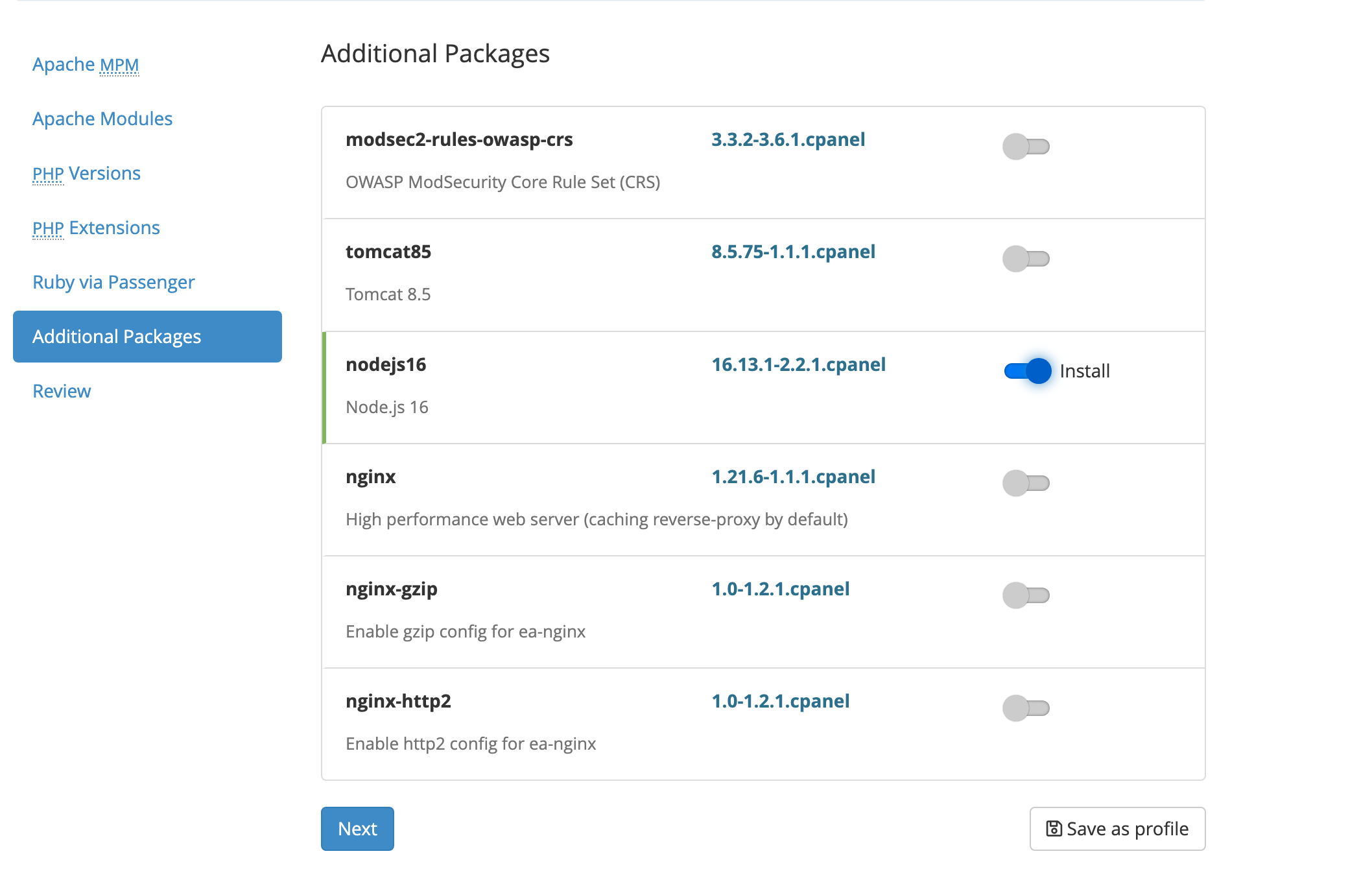Toggle on the nginx-http2 package
Viewport: 1372px width, 882px height.
point(1026,708)
